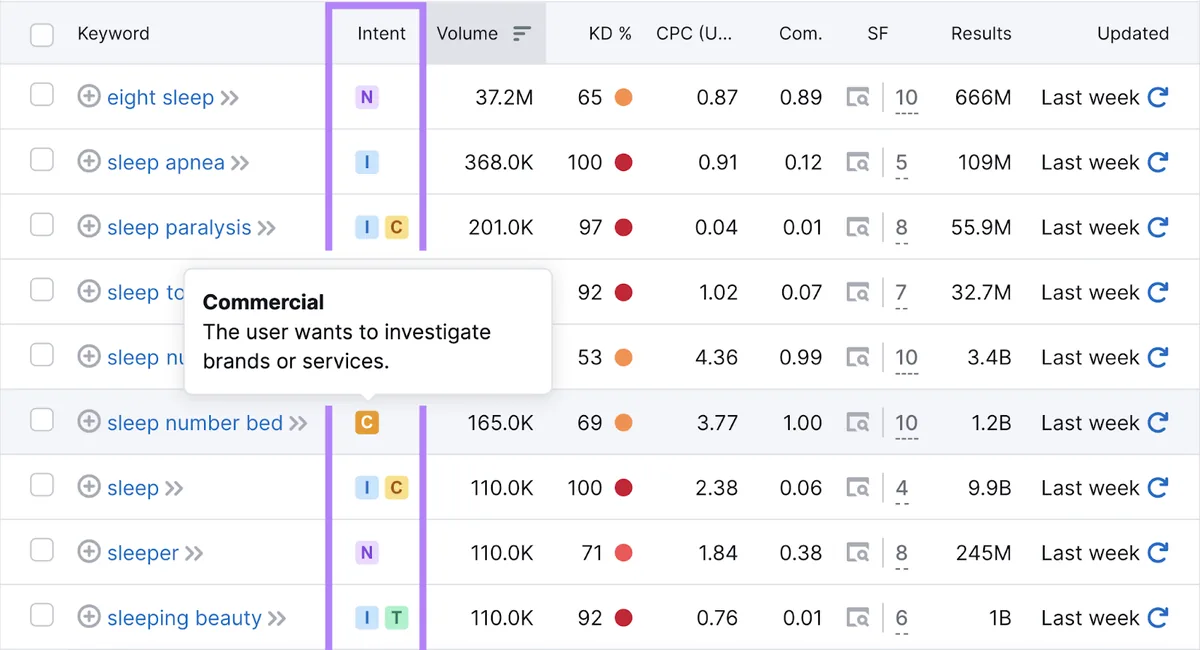Viewport: 1200px width, 650px height.
Task: View SERP snapshot for 'eight sleep'
Action: [x=857, y=98]
